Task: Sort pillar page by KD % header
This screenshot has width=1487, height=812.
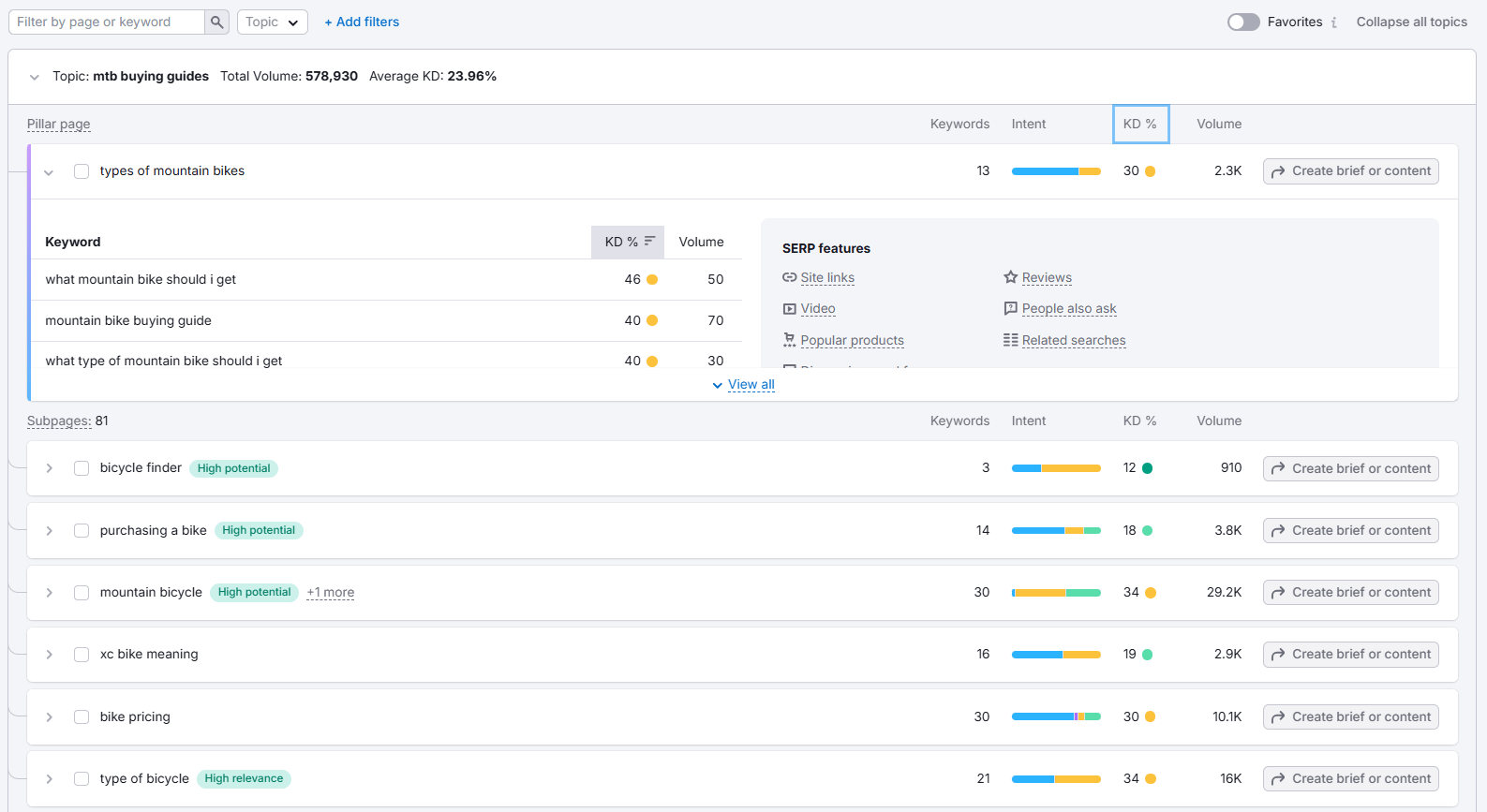Action: pos(1140,124)
